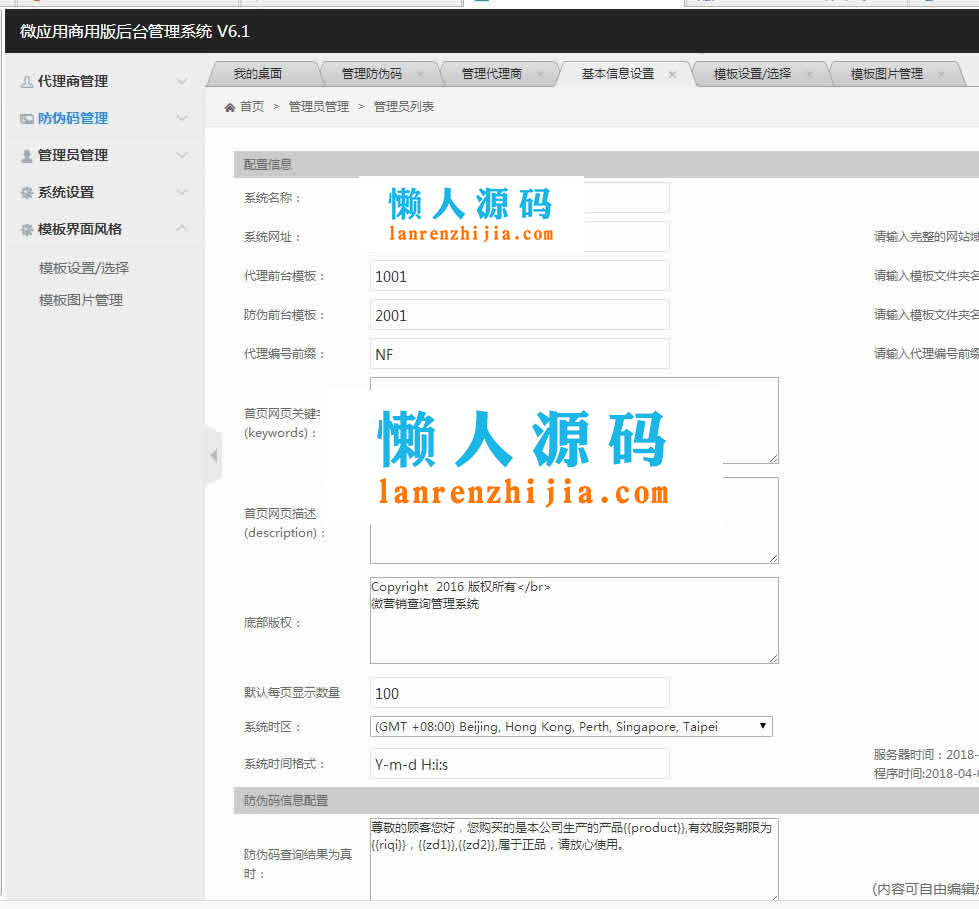Close the 基本信息设置 tab

672,74
